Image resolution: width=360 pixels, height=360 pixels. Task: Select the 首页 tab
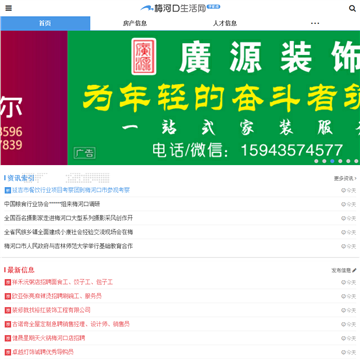coord(45,23)
